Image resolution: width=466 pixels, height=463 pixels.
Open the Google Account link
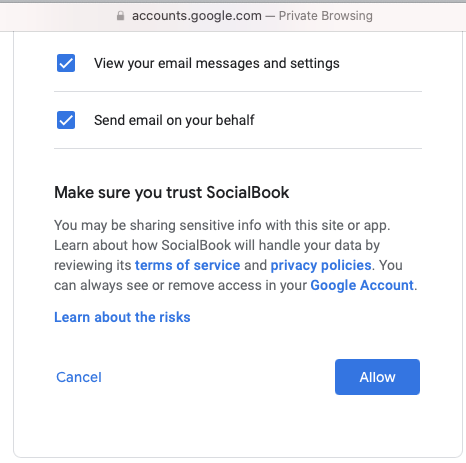(x=362, y=285)
